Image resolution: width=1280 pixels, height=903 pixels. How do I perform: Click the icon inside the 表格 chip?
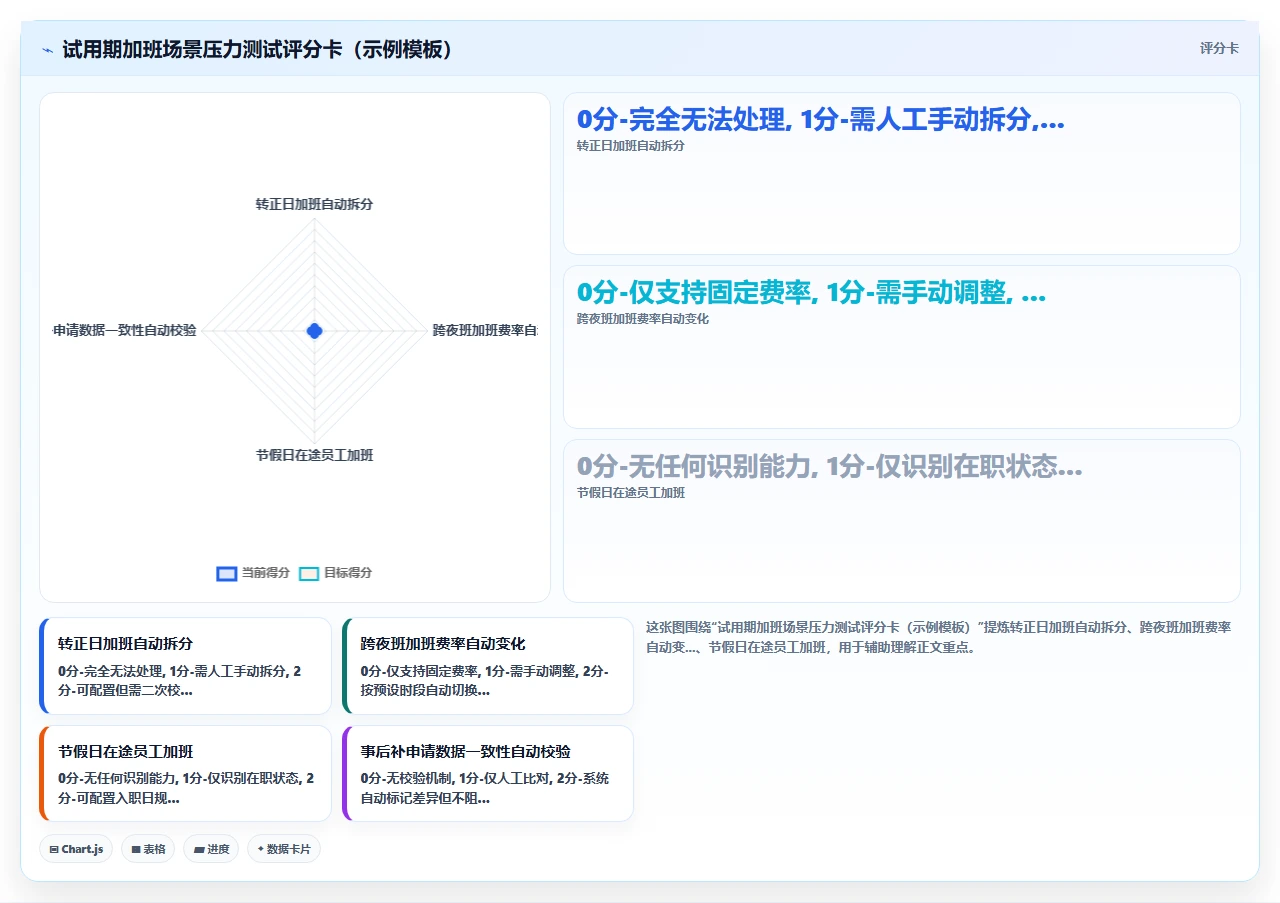click(x=136, y=849)
